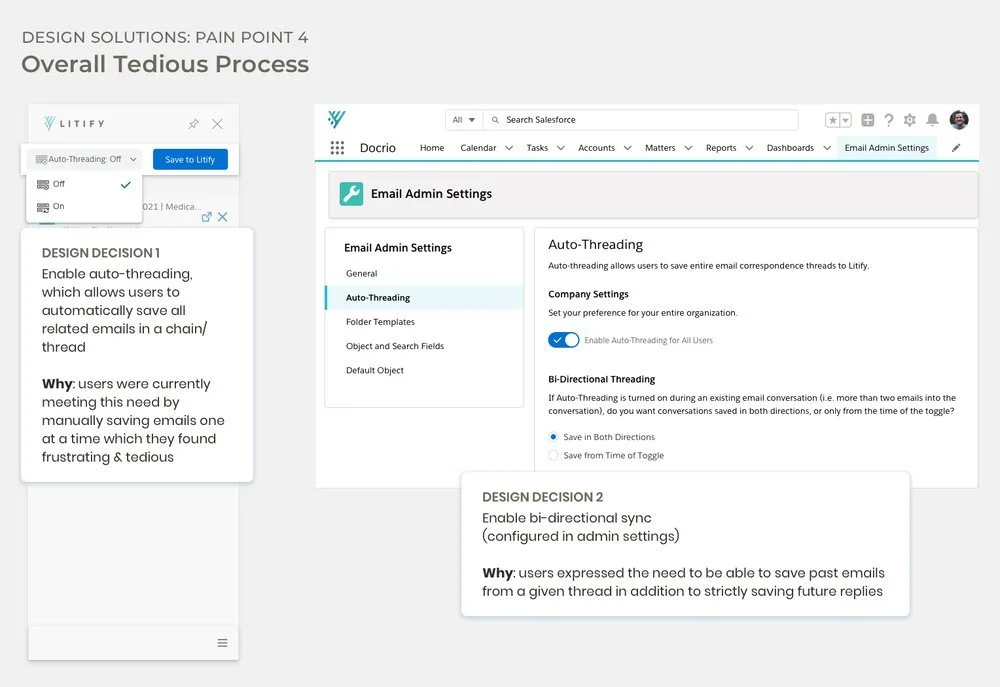Click the mailbox icon beside the On option
Image resolution: width=1000 pixels, height=687 pixels.
(x=43, y=207)
